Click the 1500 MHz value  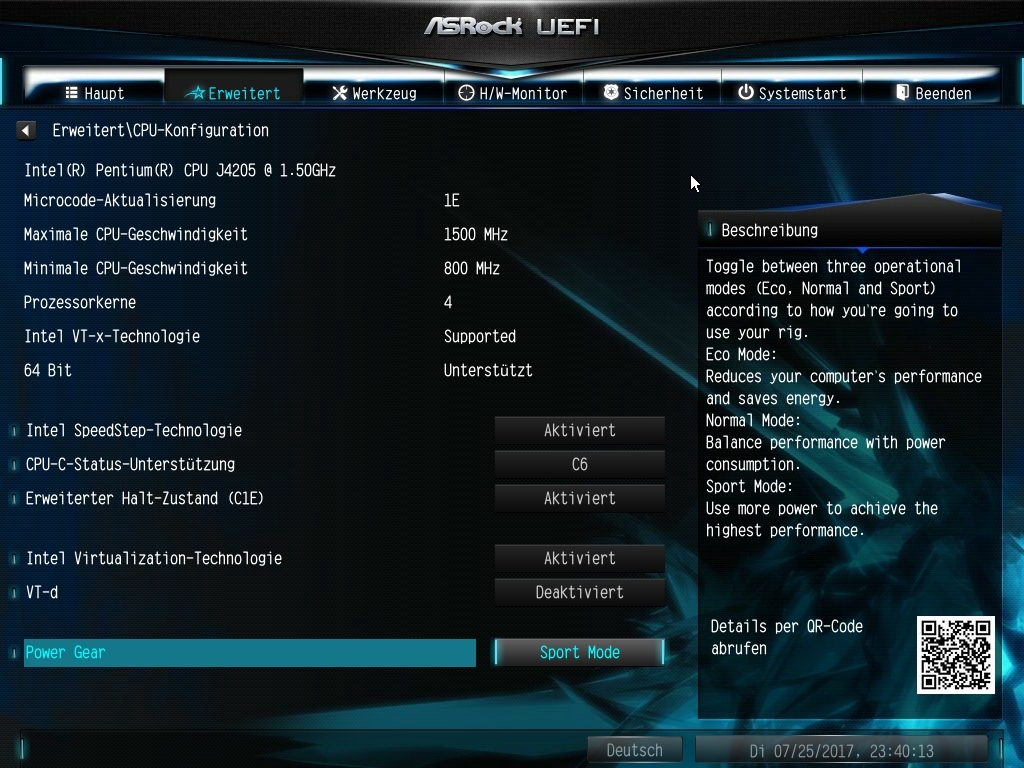(x=475, y=234)
